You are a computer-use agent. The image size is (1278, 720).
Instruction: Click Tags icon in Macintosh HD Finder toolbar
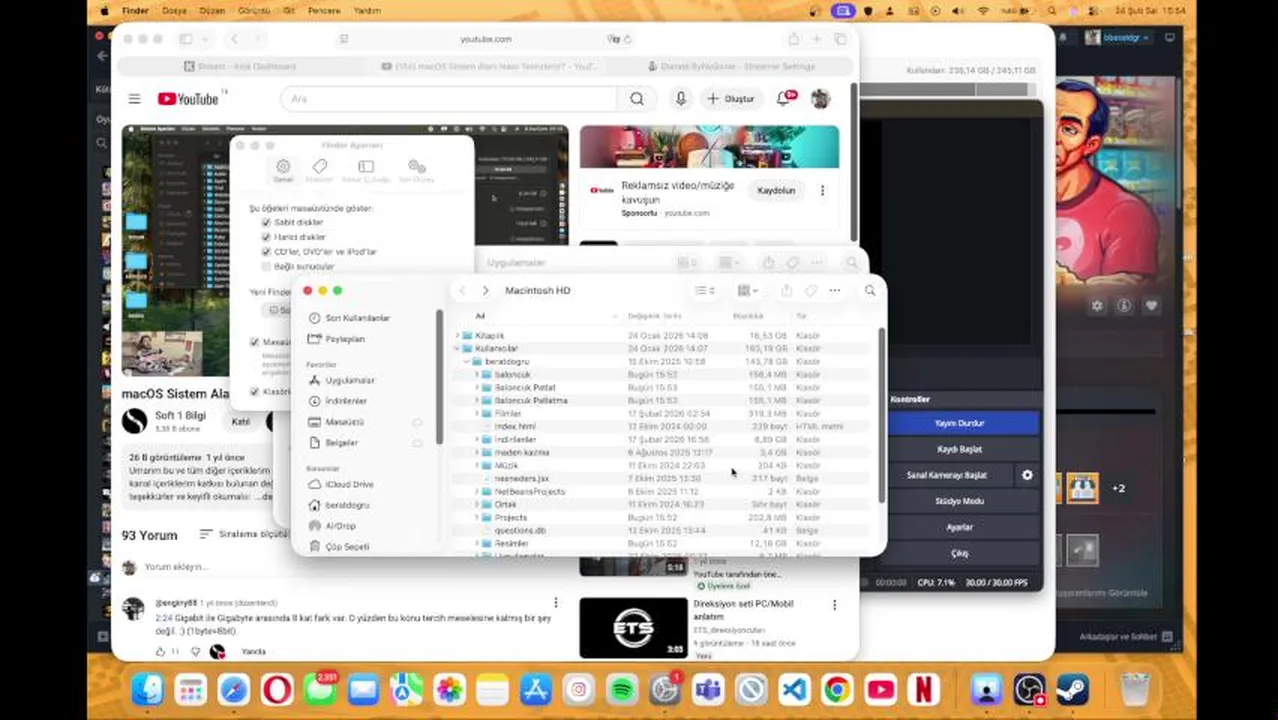coord(811,291)
